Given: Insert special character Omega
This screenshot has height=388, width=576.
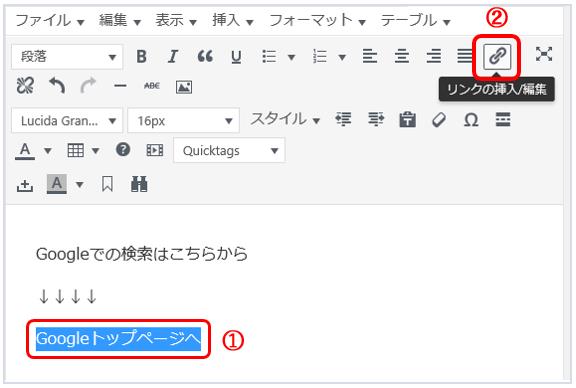Looking at the screenshot, I should click(471, 120).
